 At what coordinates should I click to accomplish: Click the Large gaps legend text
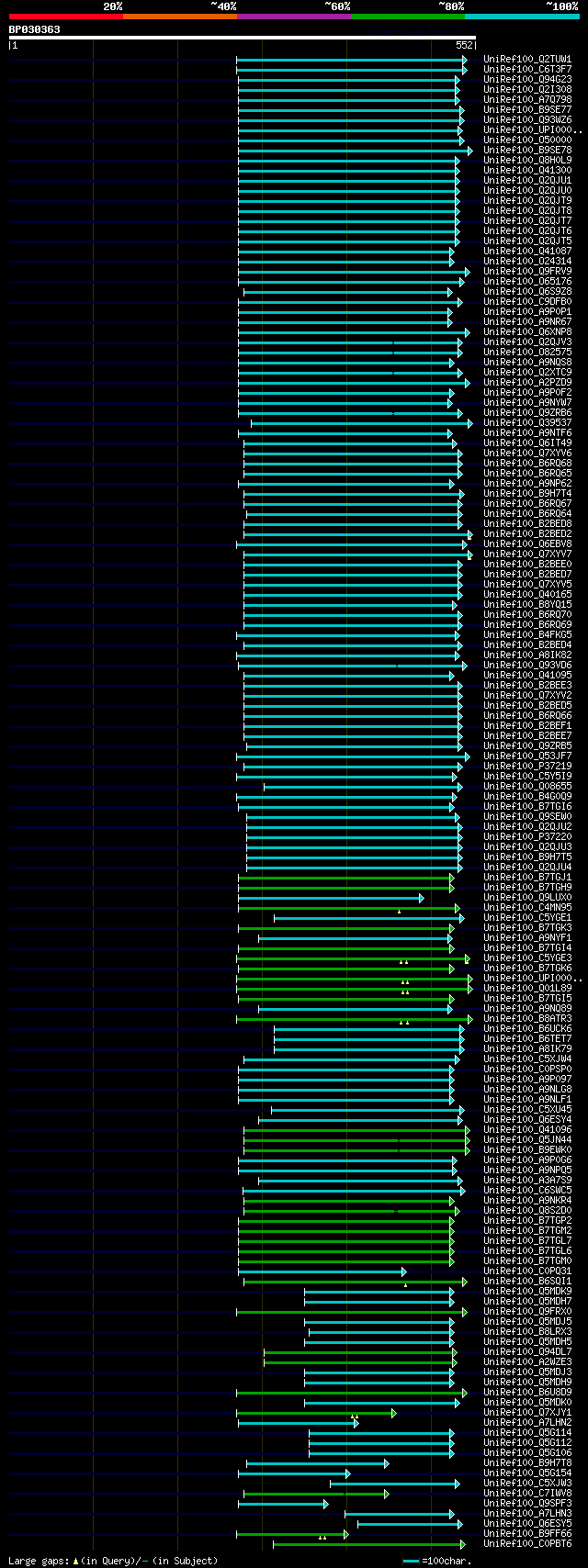point(113,1561)
